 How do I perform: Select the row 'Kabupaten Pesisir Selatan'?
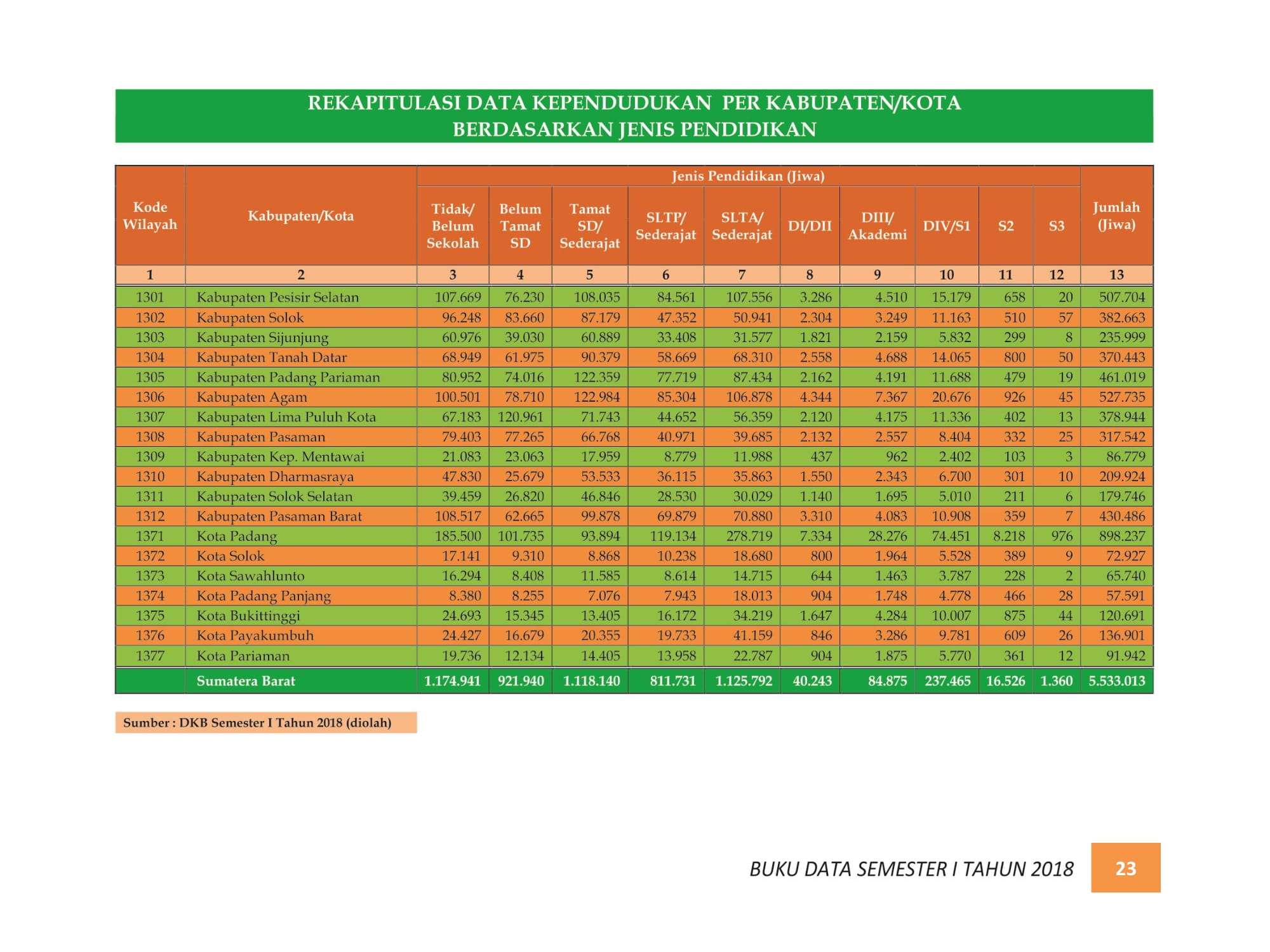click(634, 297)
